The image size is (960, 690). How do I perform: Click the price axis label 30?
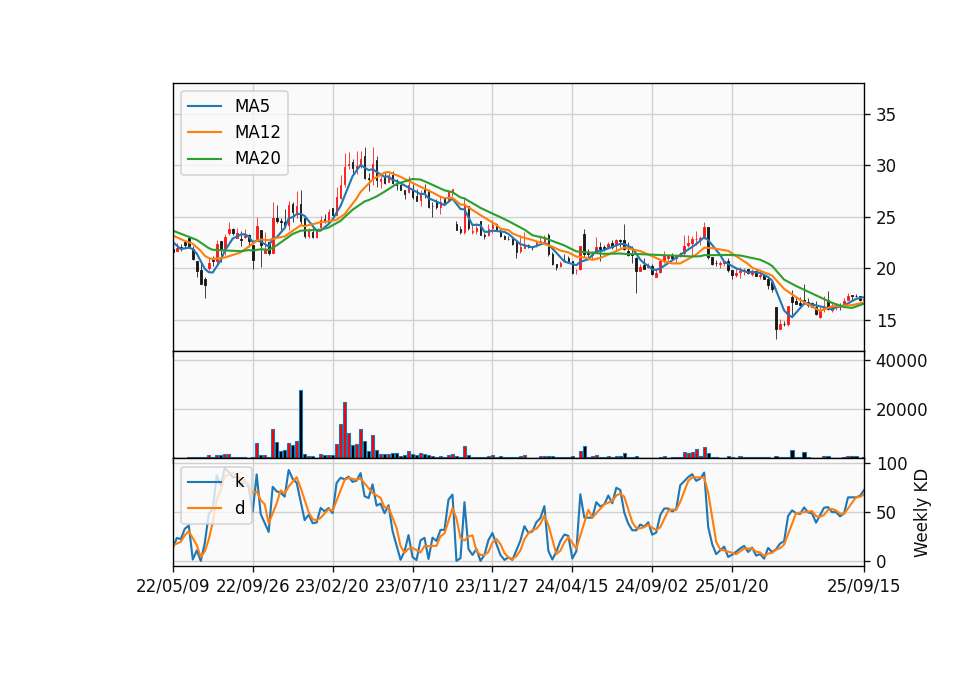886,166
